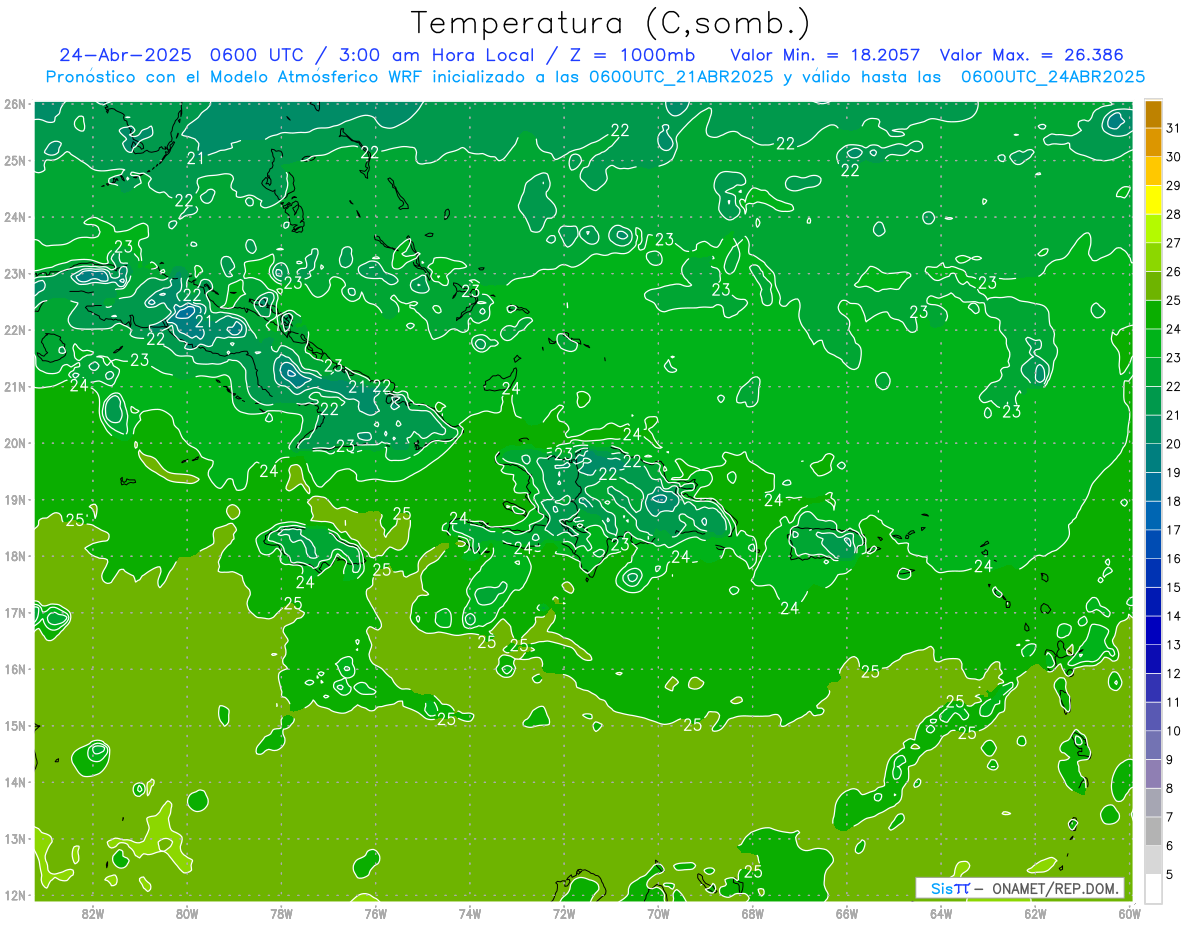Click the legend value "30"
Screen dimensions: 1200x927
point(1173,157)
